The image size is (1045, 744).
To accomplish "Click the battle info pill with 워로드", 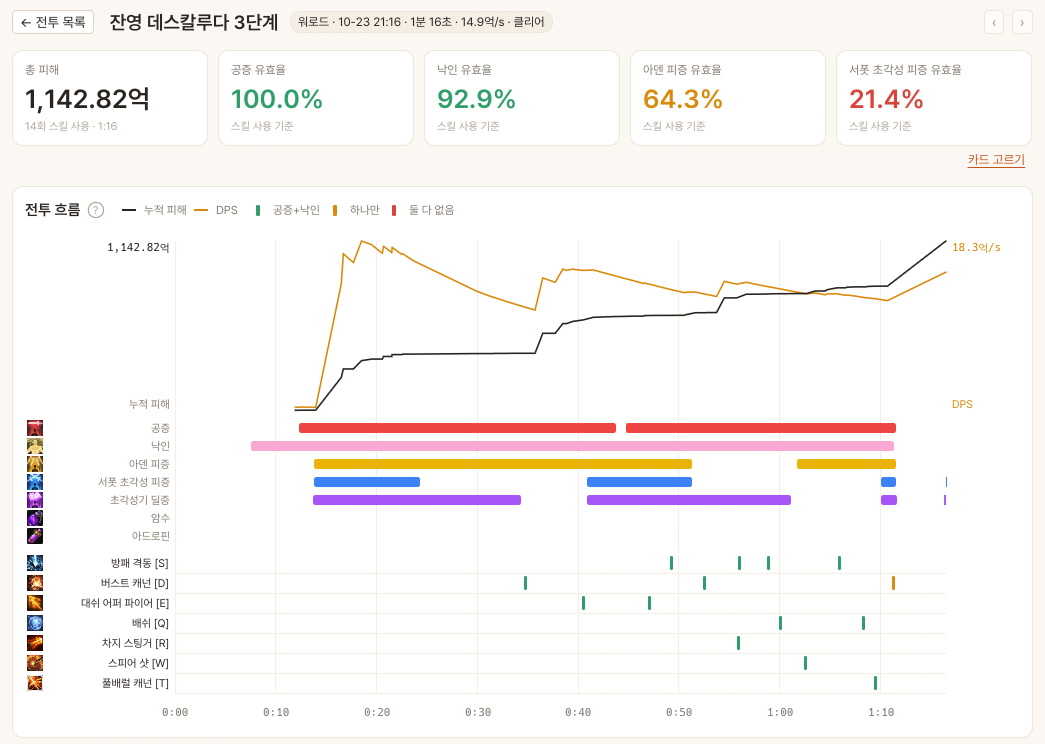I will coord(421,22).
